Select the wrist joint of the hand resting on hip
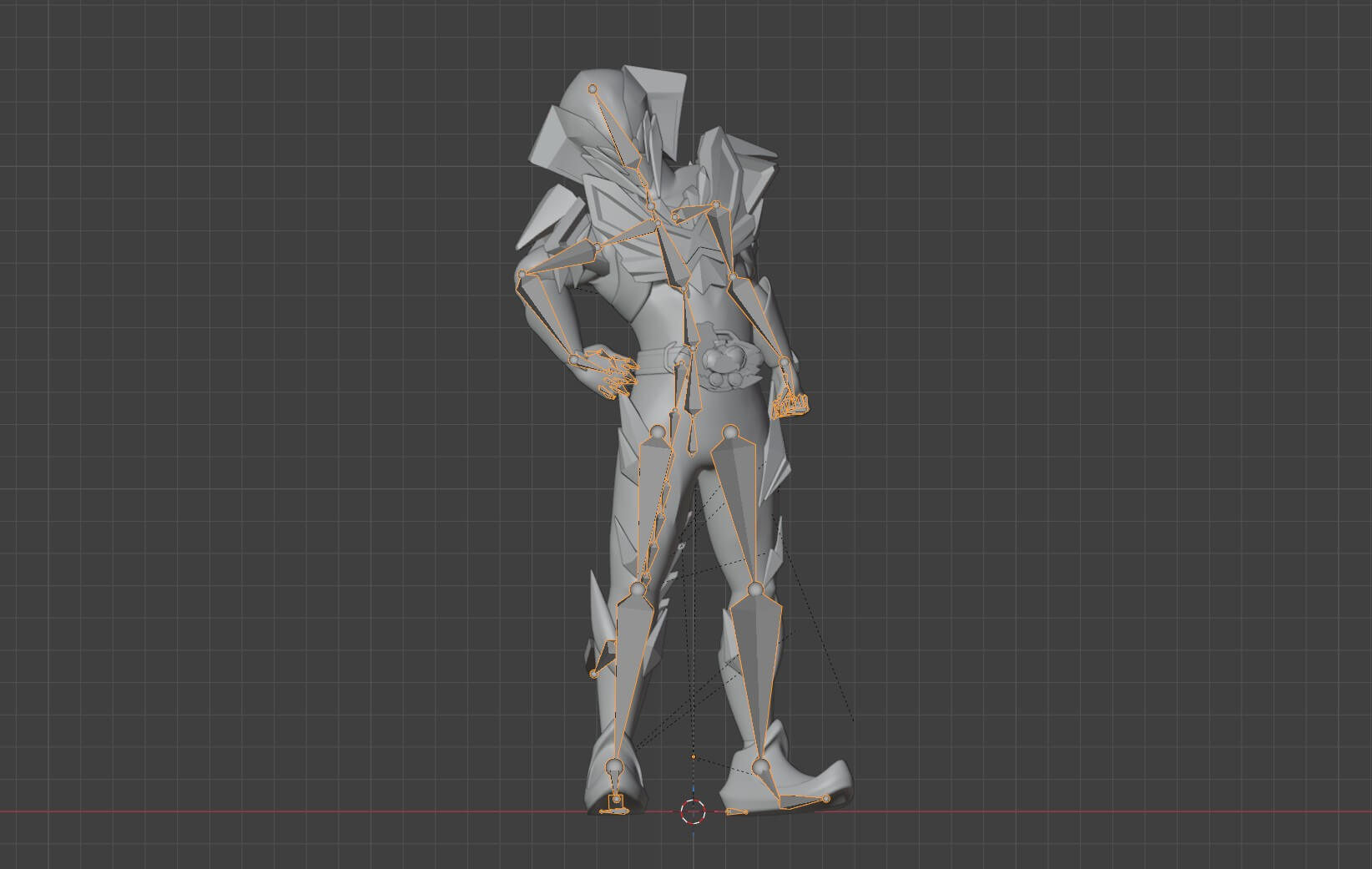This screenshot has height=869, width=1372. (x=574, y=360)
